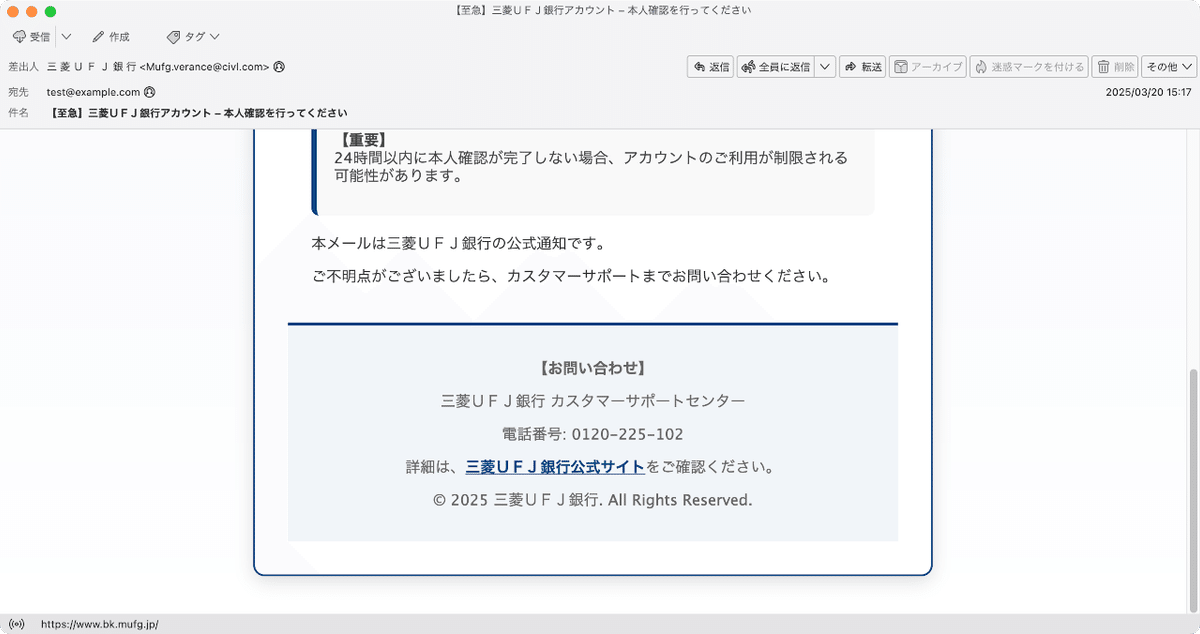Click the 【重要】 heading in notice box
Screen dimensions: 1200x634
(363, 140)
